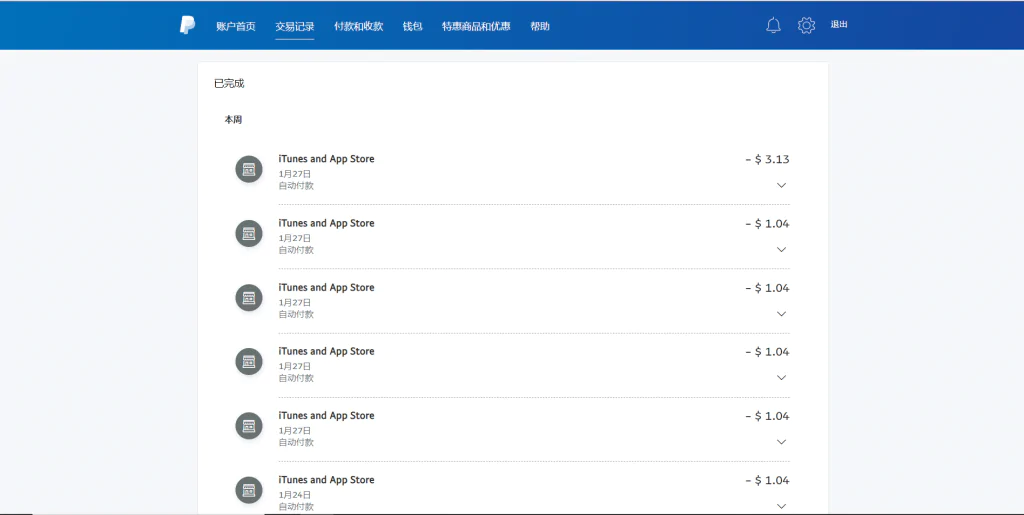The image size is (1024, 515).
Task: Click the - $ 3.13 amount
Action: click(x=767, y=159)
